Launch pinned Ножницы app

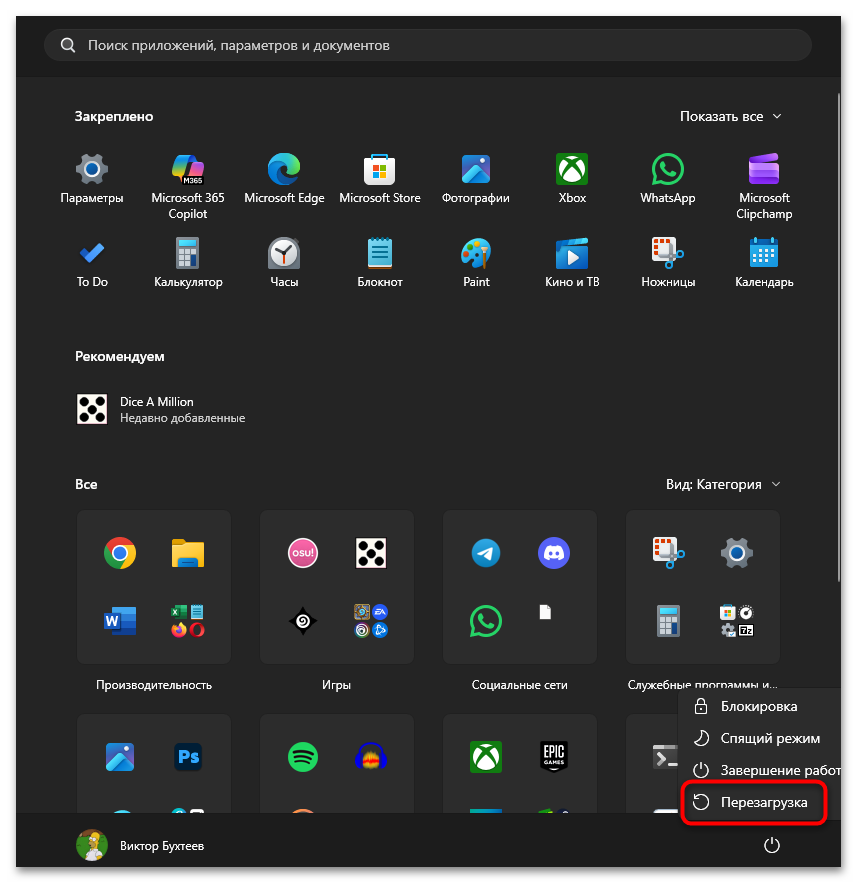pyautogui.click(x=668, y=263)
